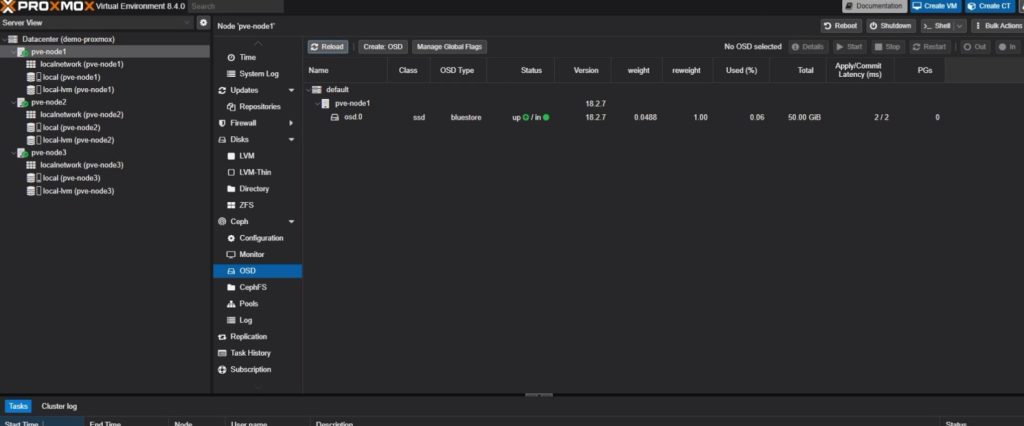Collapse Updates submenu arrow
The image size is (1024, 426).
click(291, 90)
